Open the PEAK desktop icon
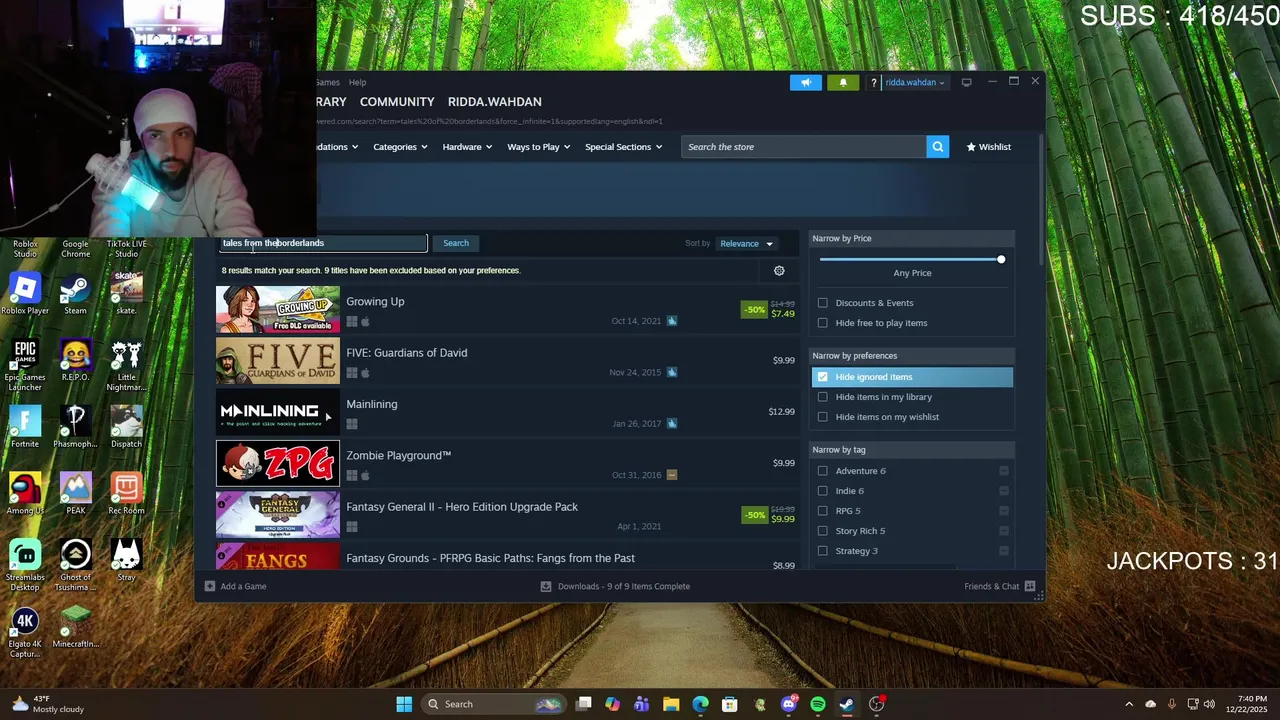The width and height of the screenshot is (1280, 720). point(75,494)
